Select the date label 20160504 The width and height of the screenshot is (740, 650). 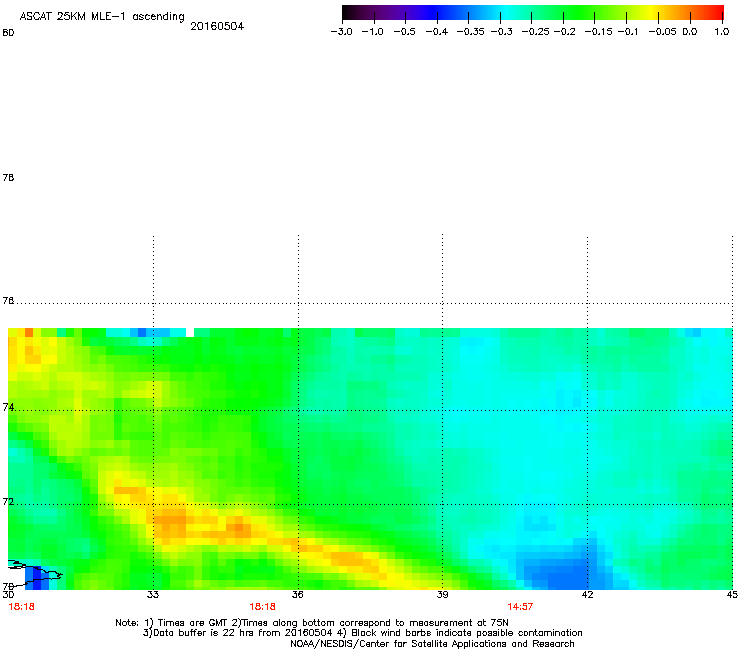tap(217, 26)
